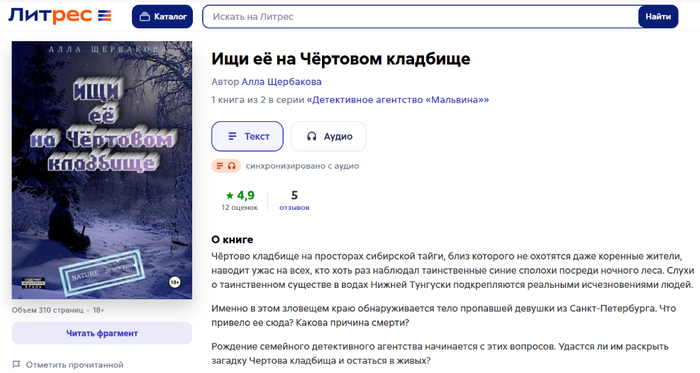Image resolution: width=700 pixels, height=373 pixels.
Task: Open the 5 отзывов reviews link
Action: [294, 200]
